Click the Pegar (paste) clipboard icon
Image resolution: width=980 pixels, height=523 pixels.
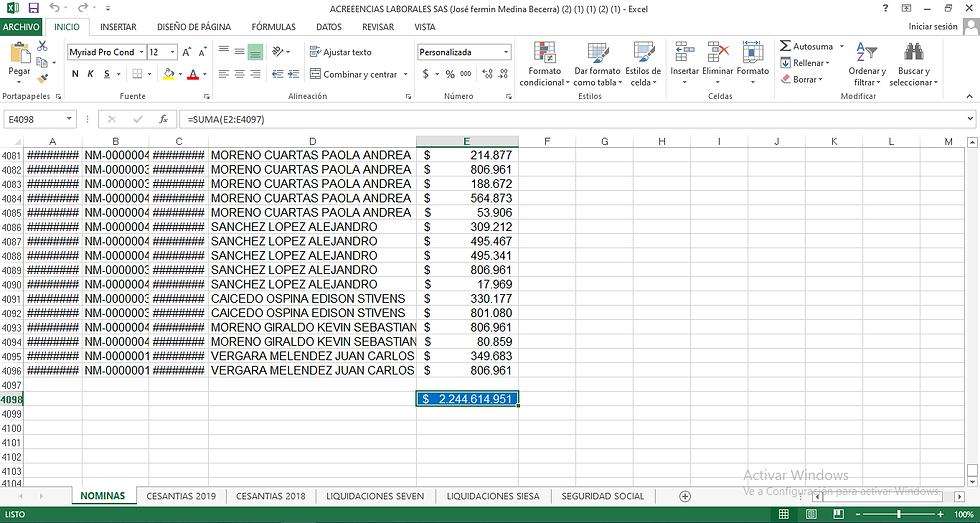(19, 54)
